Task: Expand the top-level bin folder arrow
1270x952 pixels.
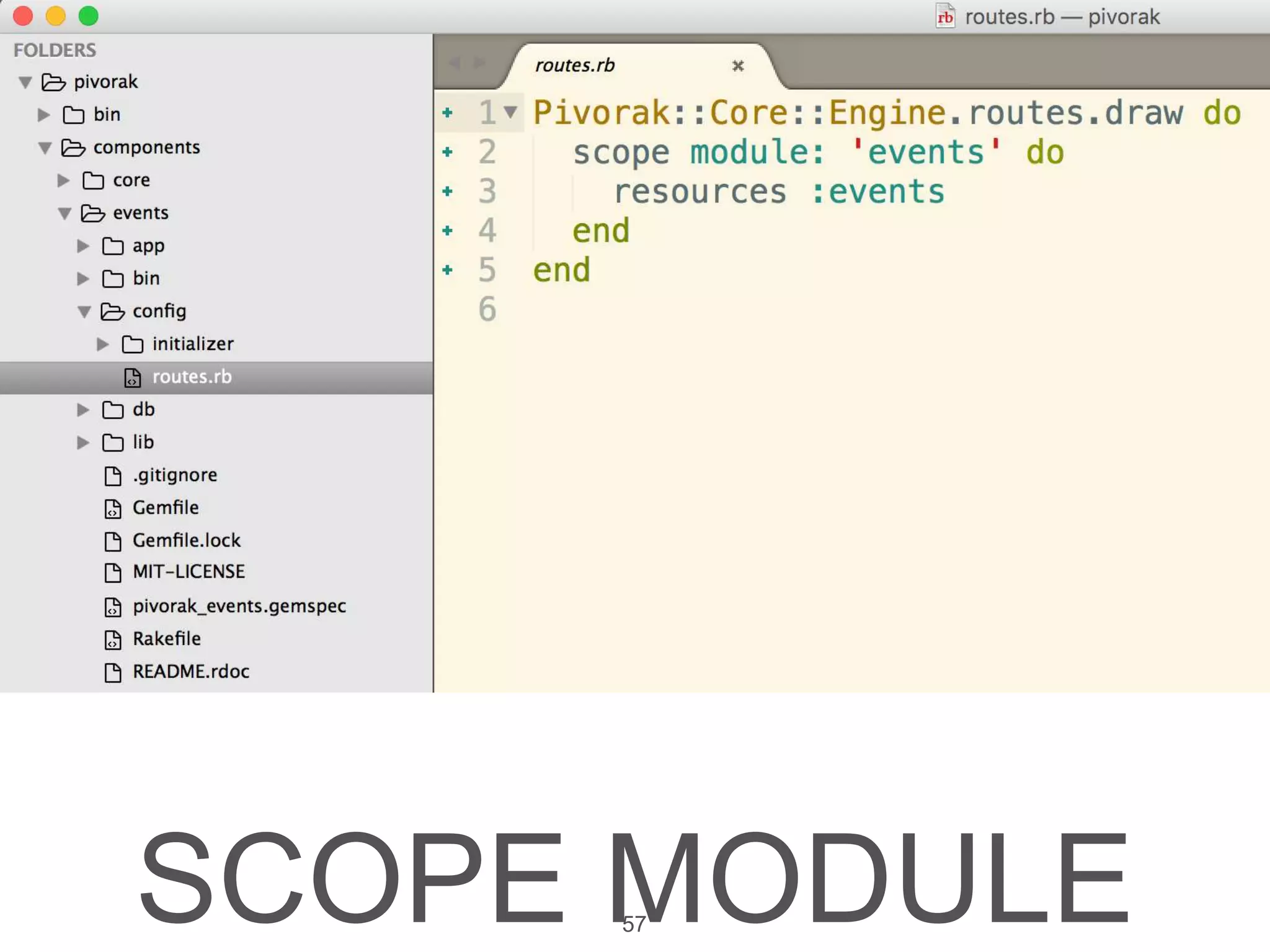Action: [x=43, y=115]
